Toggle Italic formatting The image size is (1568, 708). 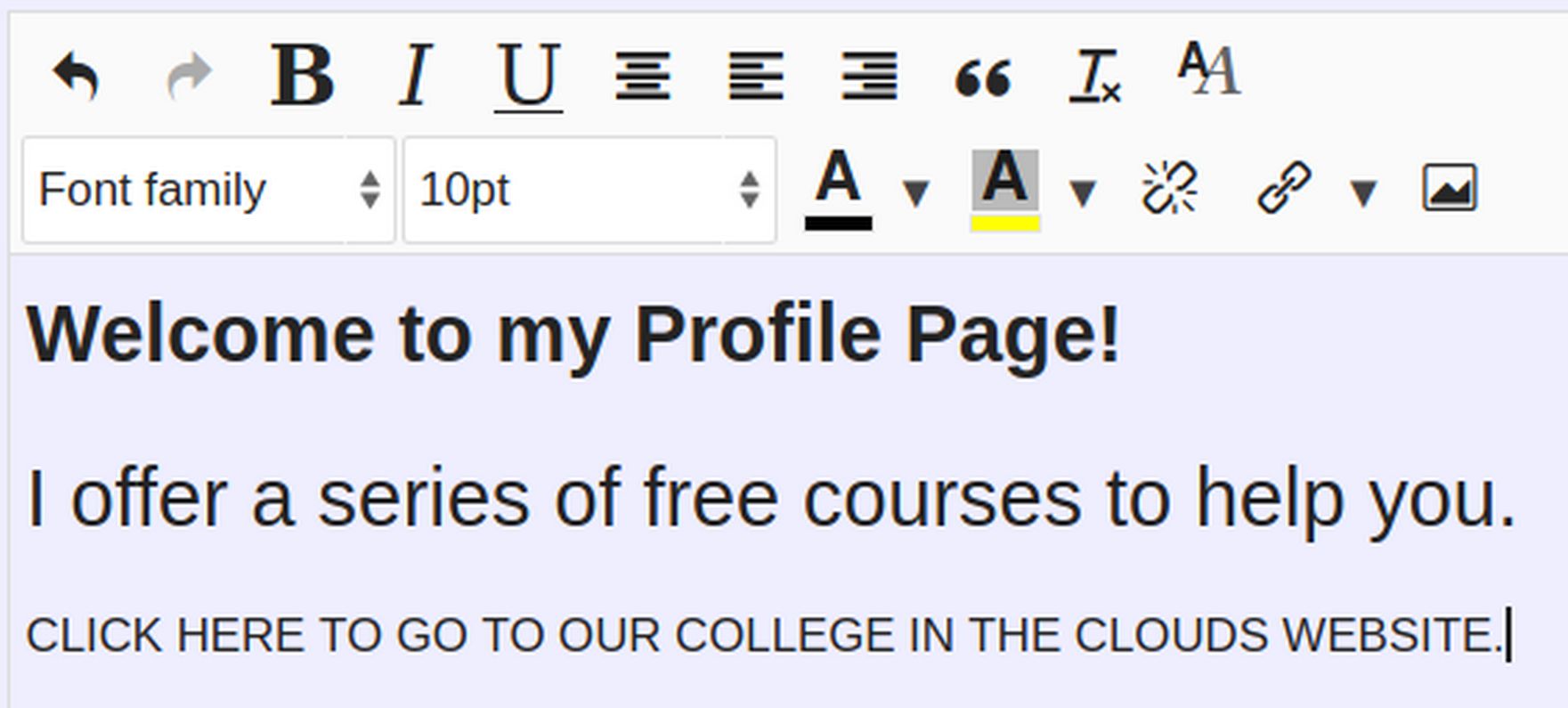coord(415,76)
